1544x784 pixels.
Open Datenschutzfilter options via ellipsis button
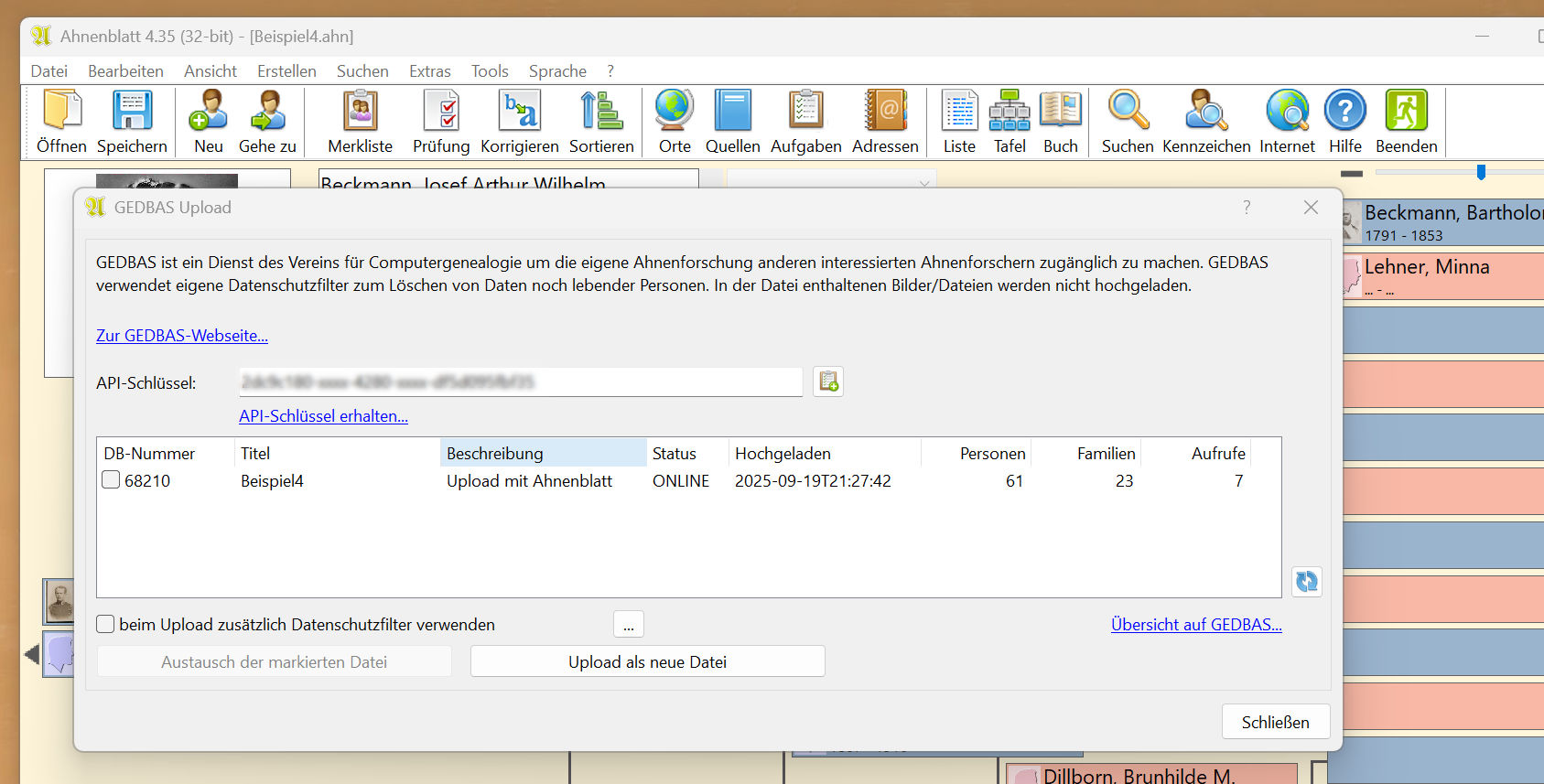tap(629, 625)
